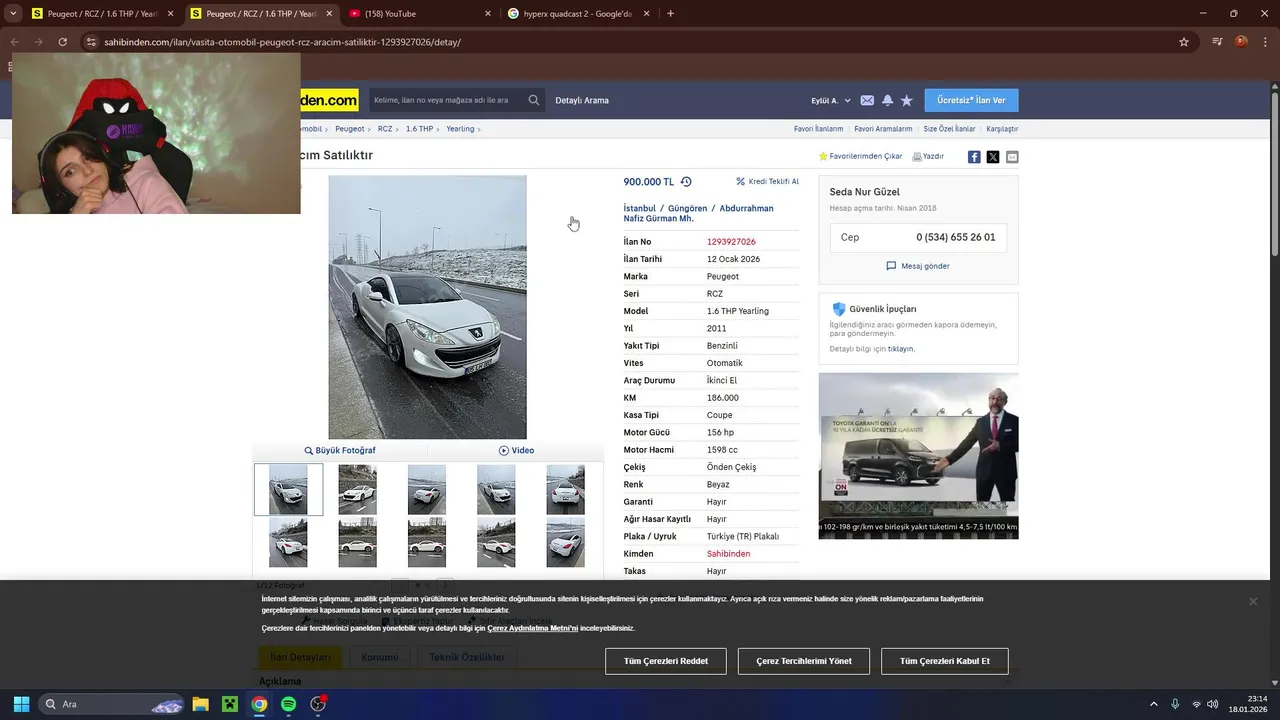Show hidden system tray icons

[1153, 704]
